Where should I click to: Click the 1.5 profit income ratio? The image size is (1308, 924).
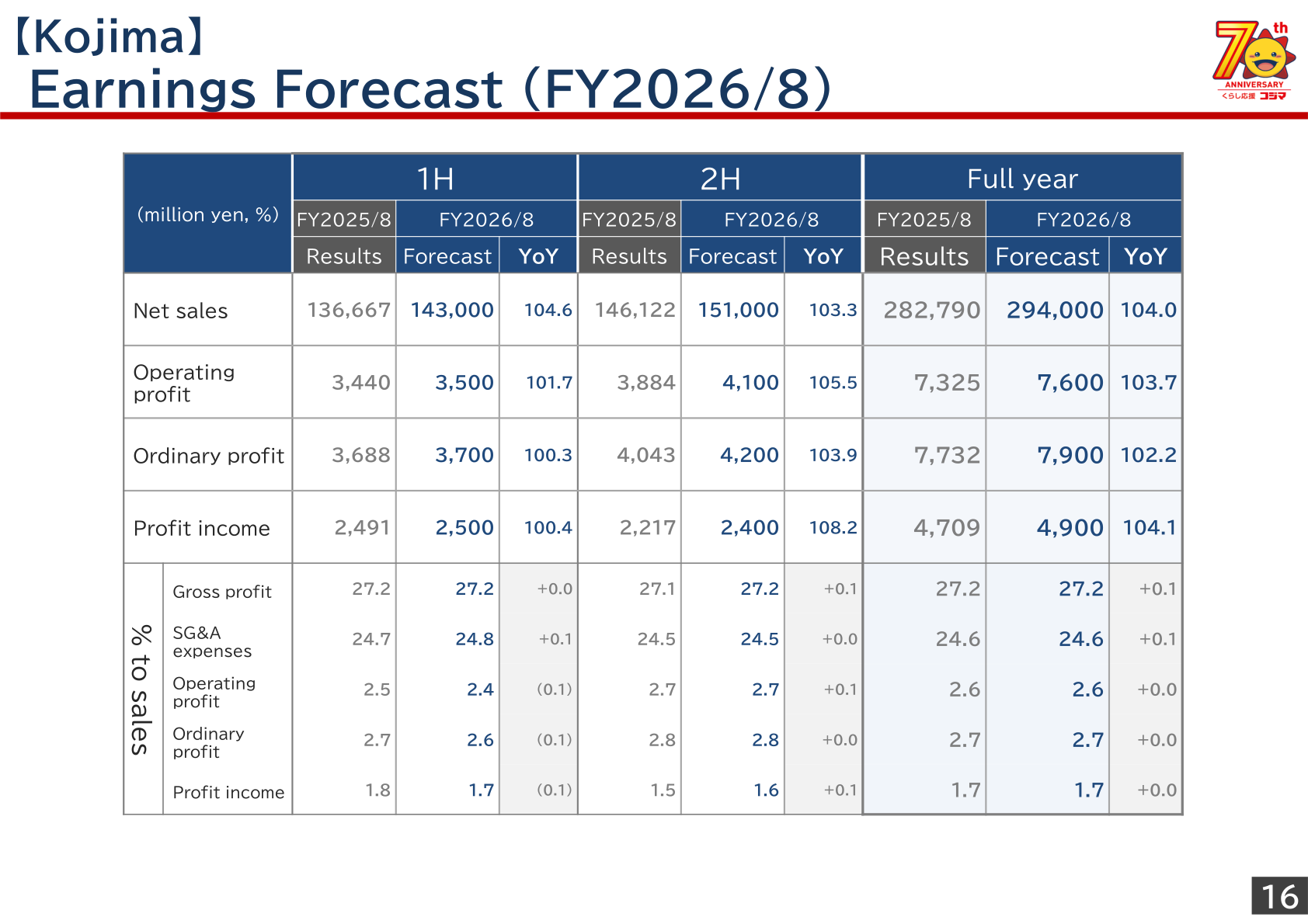click(x=663, y=790)
